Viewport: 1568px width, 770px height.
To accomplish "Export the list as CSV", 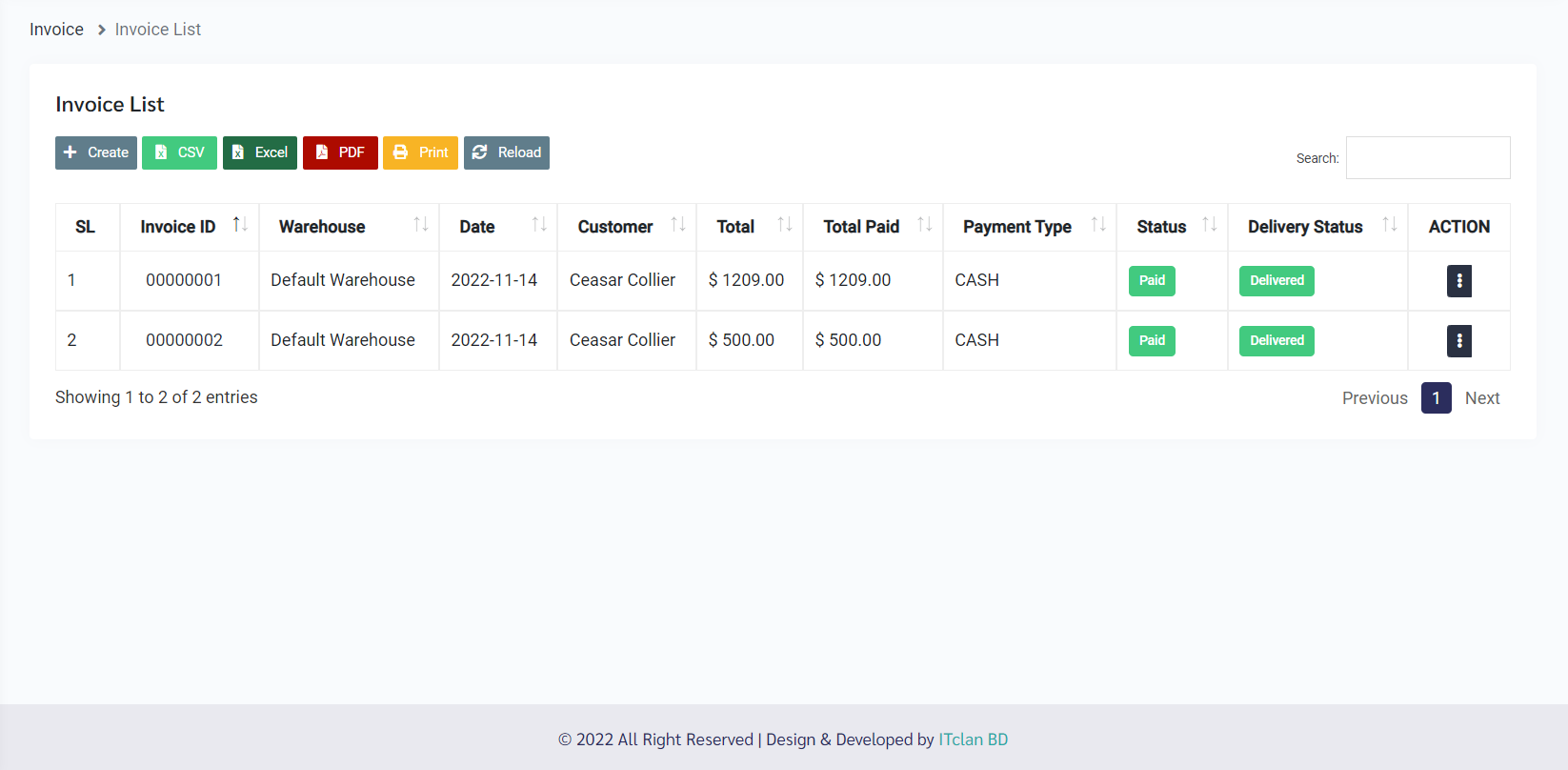I will point(179,152).
